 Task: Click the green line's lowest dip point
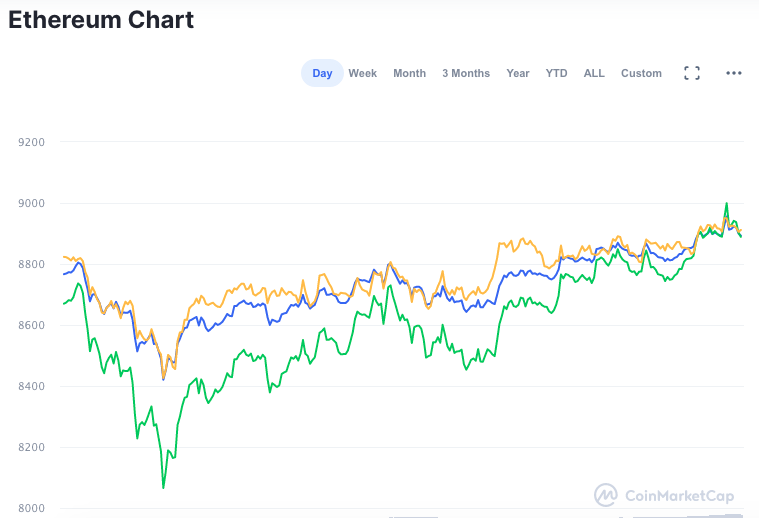coord(163,488)
